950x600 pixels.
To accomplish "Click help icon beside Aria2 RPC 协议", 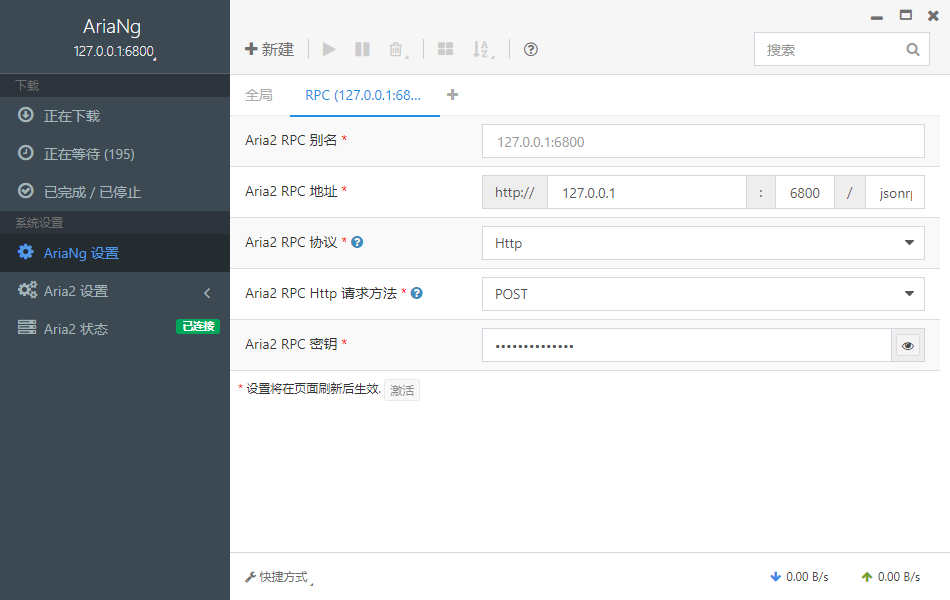I will click(x=357, y=242).
